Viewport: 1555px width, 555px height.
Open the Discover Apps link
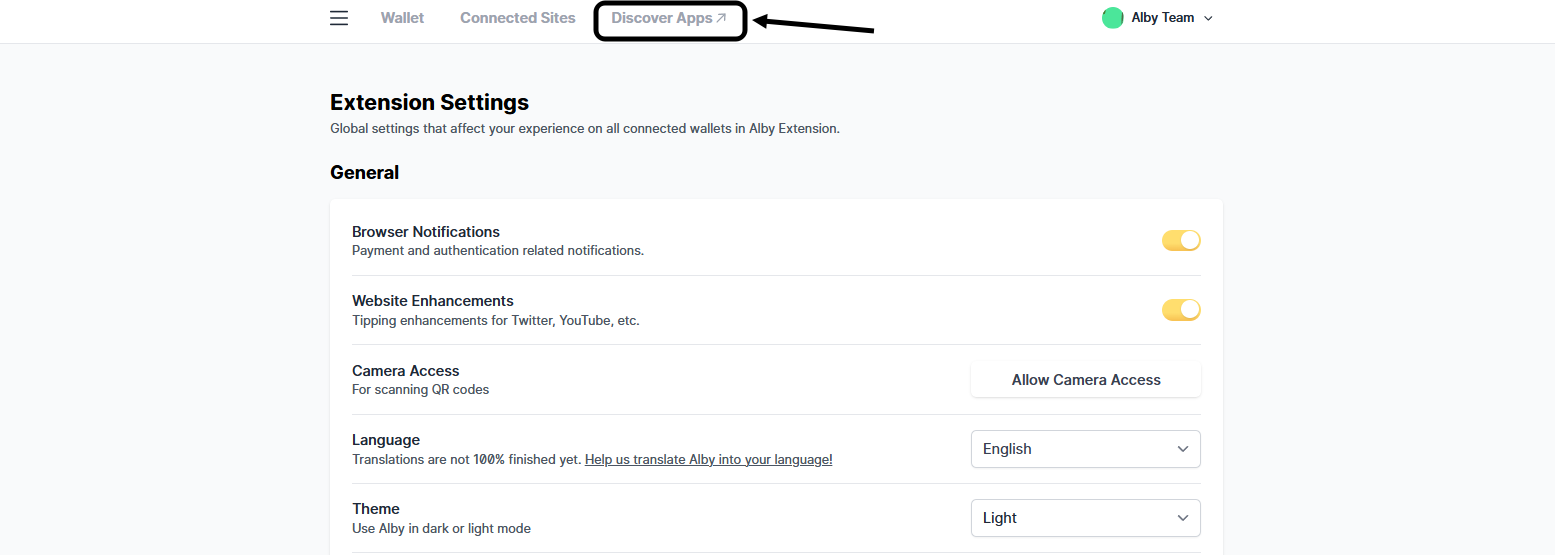661,18
